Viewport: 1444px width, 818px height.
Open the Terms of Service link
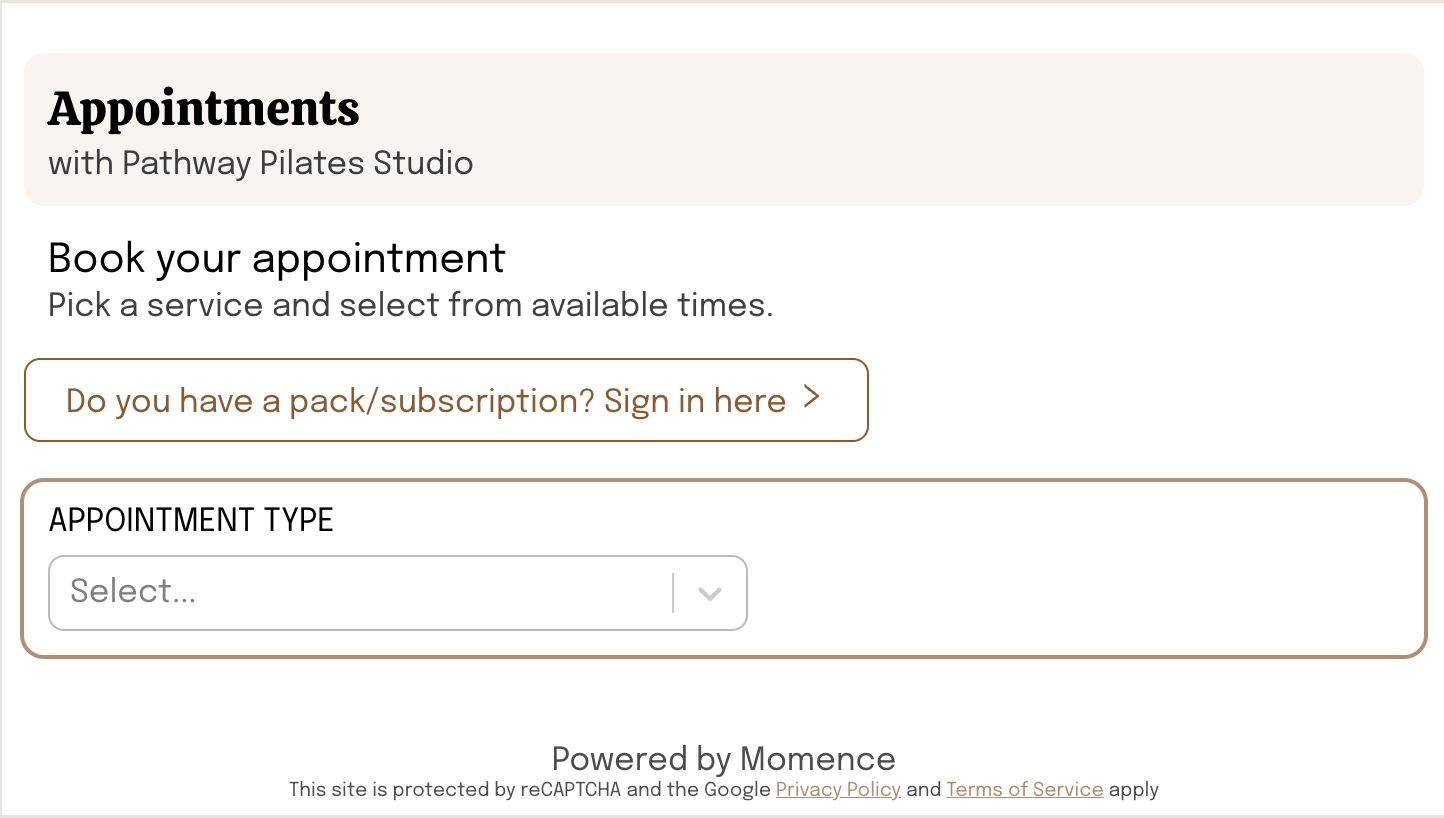(1025, 789)
